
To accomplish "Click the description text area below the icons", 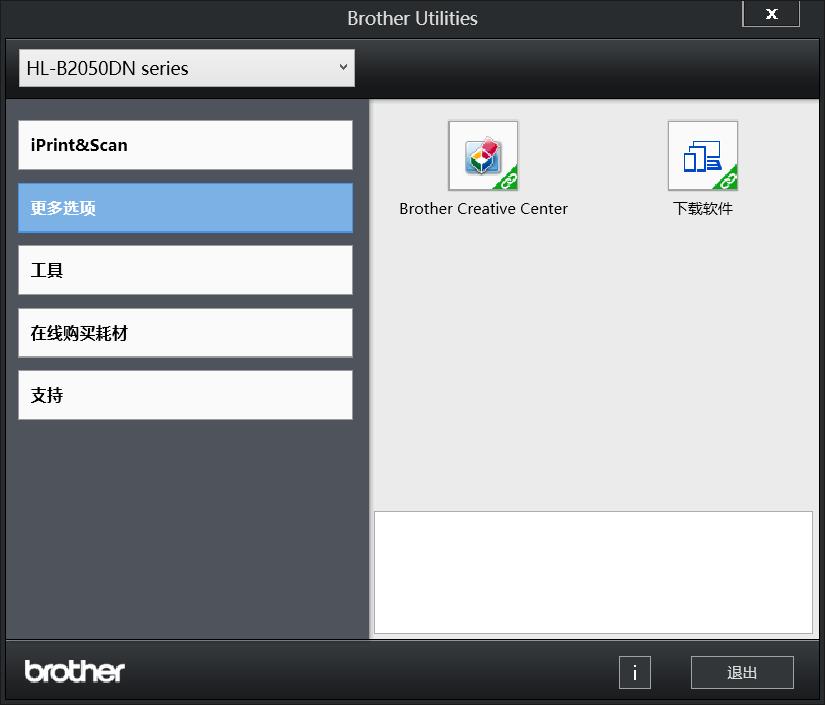I will tap(594, 572).
